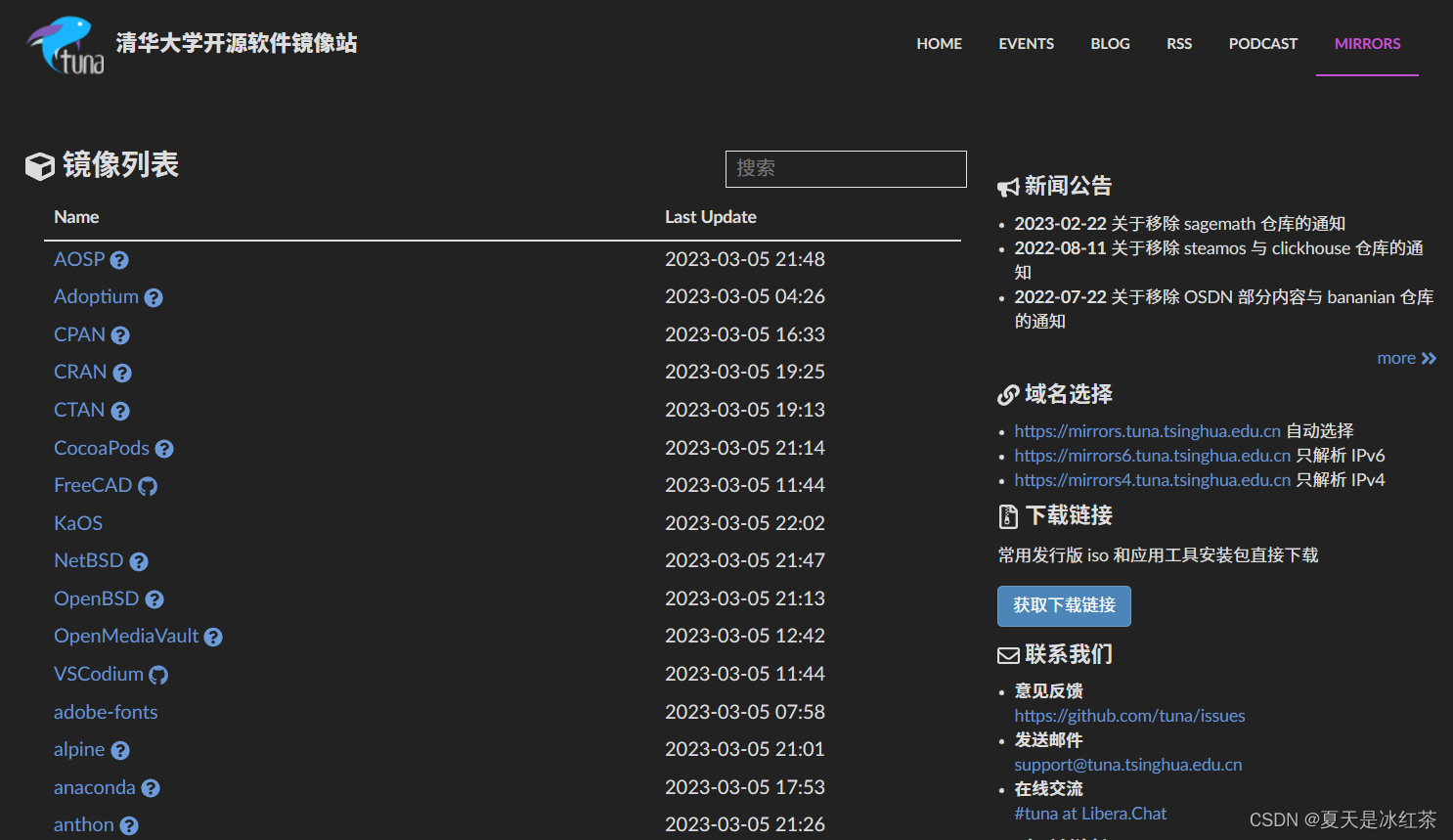Viewport: 1453px width, 840px height.
Task: Open the PODCAST navigation item
Action: (x=1262, y=44)
